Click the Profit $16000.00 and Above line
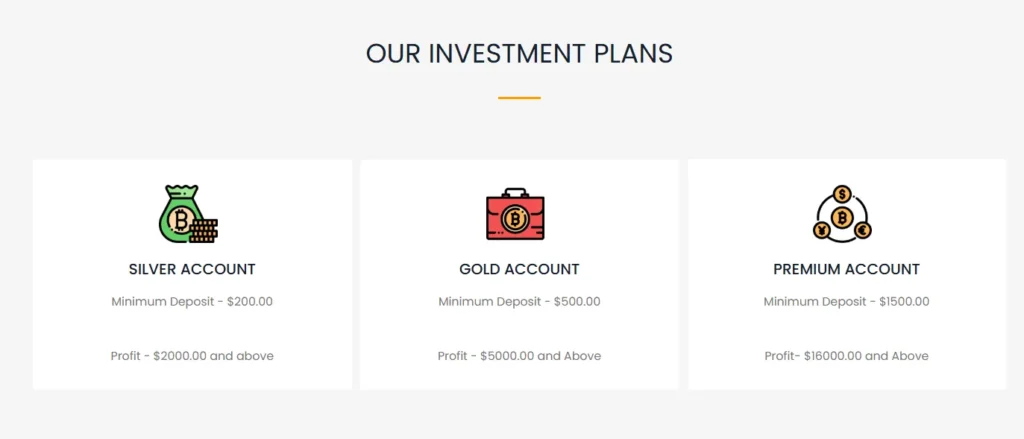 pyautogui.click(x=846, y=355)
